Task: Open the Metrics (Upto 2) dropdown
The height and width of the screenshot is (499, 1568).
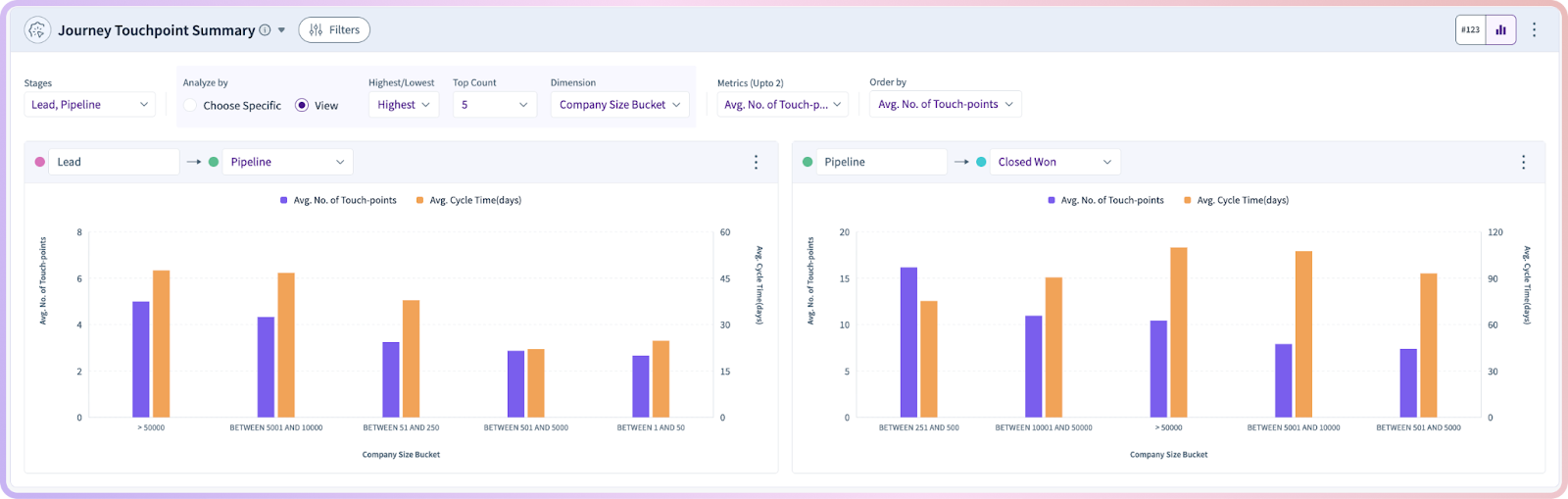Action: coord(783,105)
